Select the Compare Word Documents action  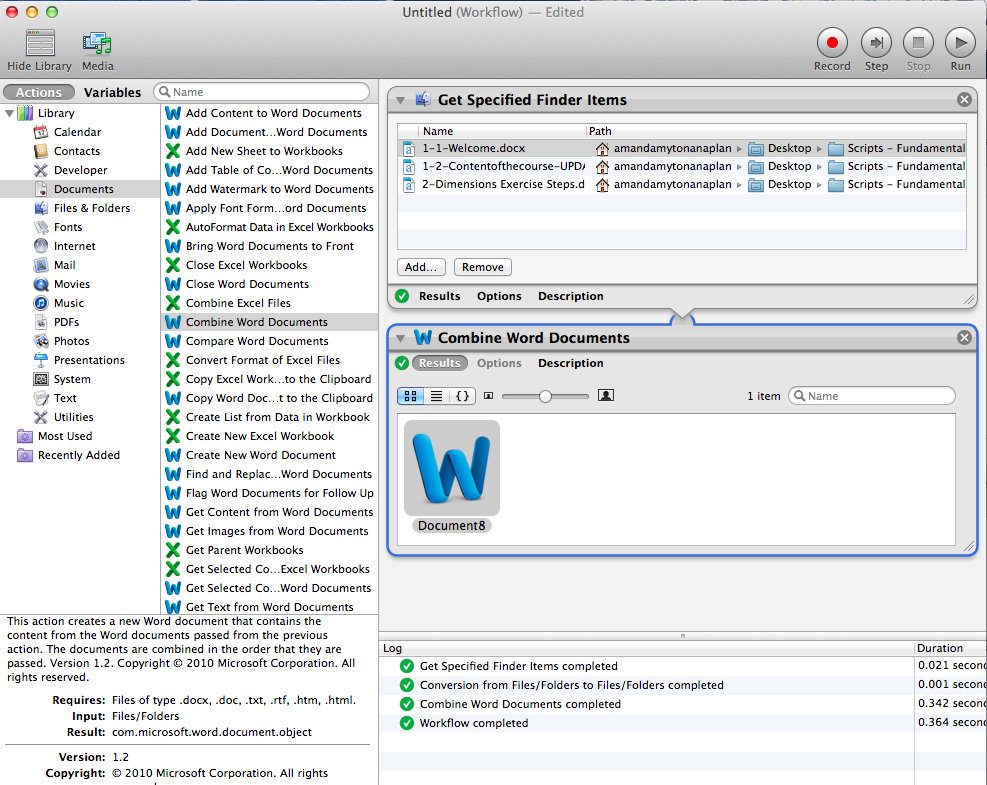pyautogui.click(x=256, y=341)
